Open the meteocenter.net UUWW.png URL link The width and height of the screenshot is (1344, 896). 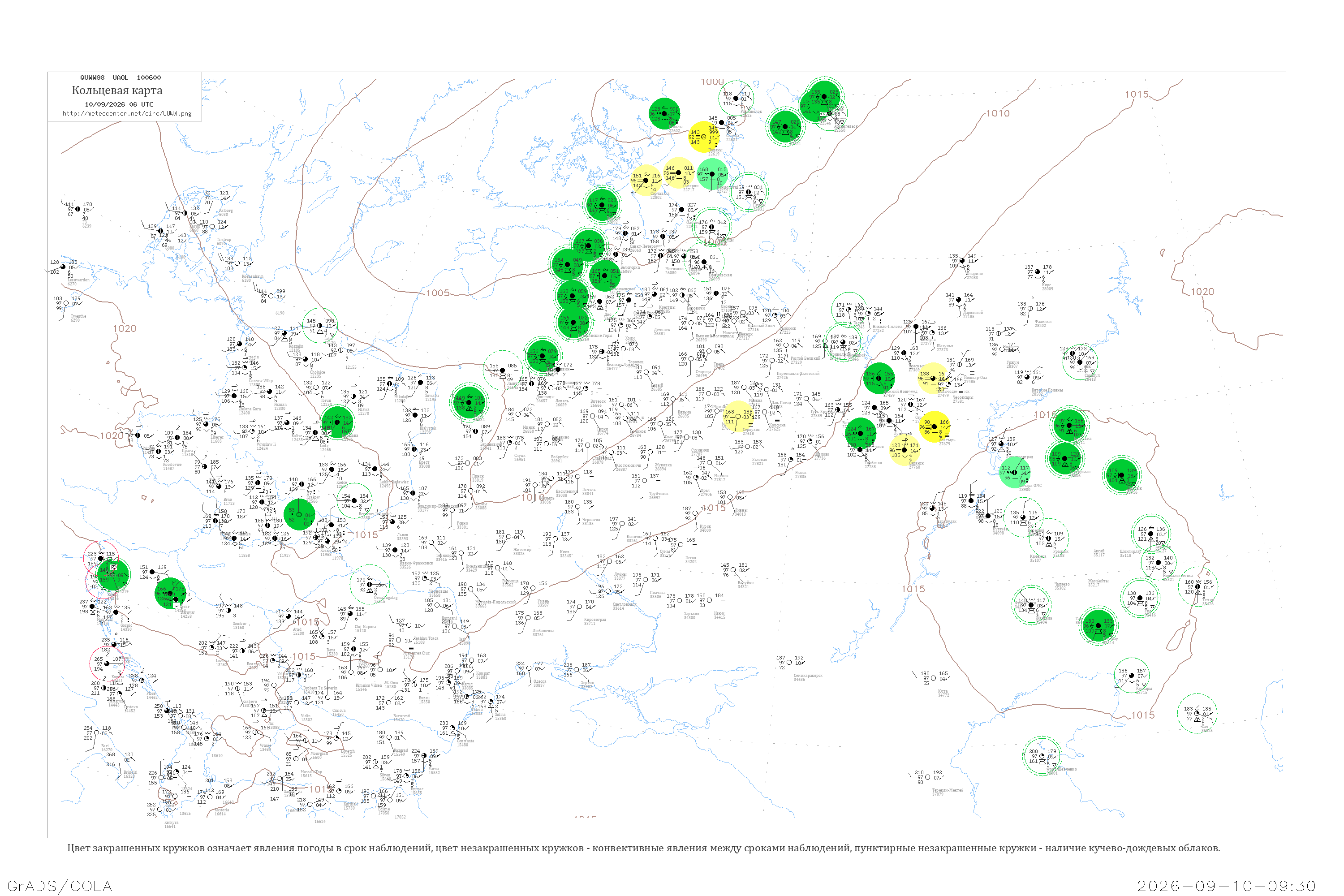click(127, 114)
